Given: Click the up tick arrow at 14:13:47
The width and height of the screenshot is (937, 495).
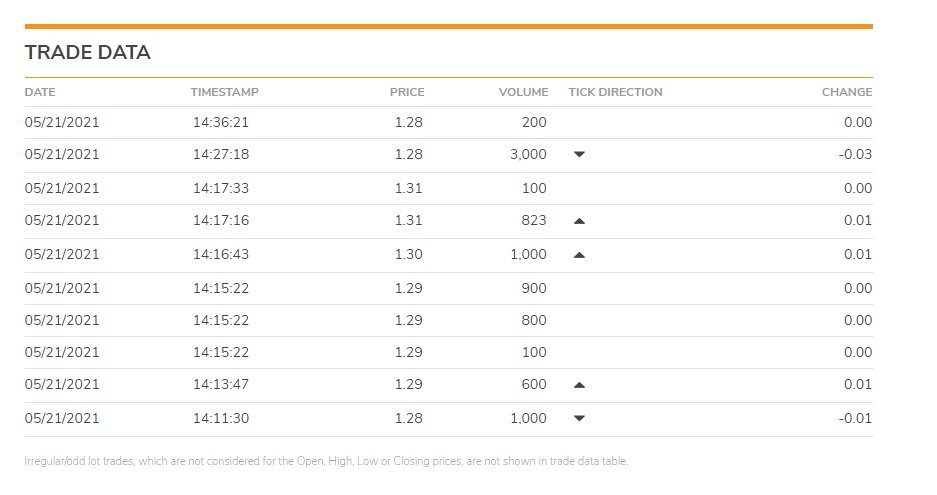Looking at the screenshot, I should (579, 385).
